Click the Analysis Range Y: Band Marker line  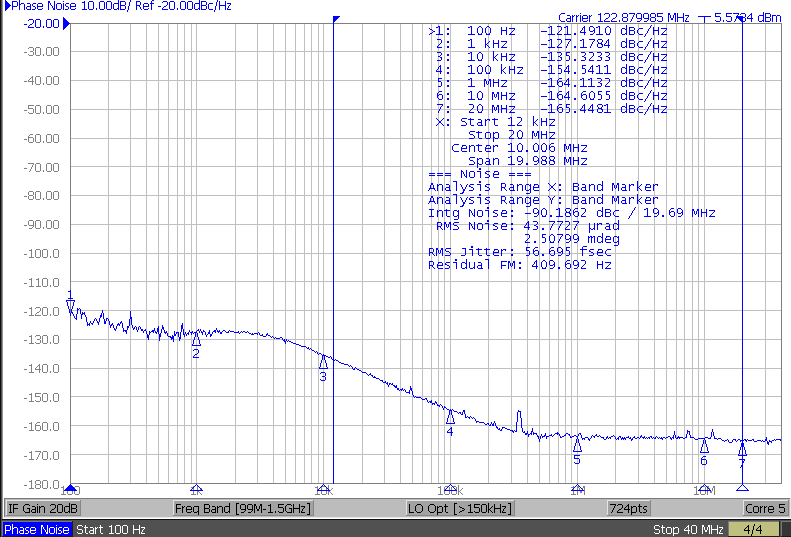click(543, 200)
